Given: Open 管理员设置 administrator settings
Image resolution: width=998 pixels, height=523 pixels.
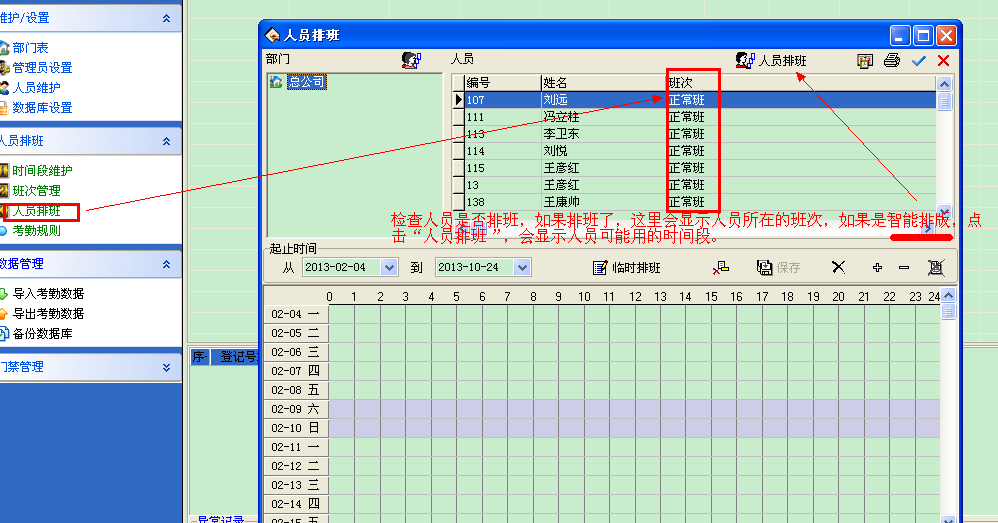Looking at the screenshot, I should click(42, 67).
